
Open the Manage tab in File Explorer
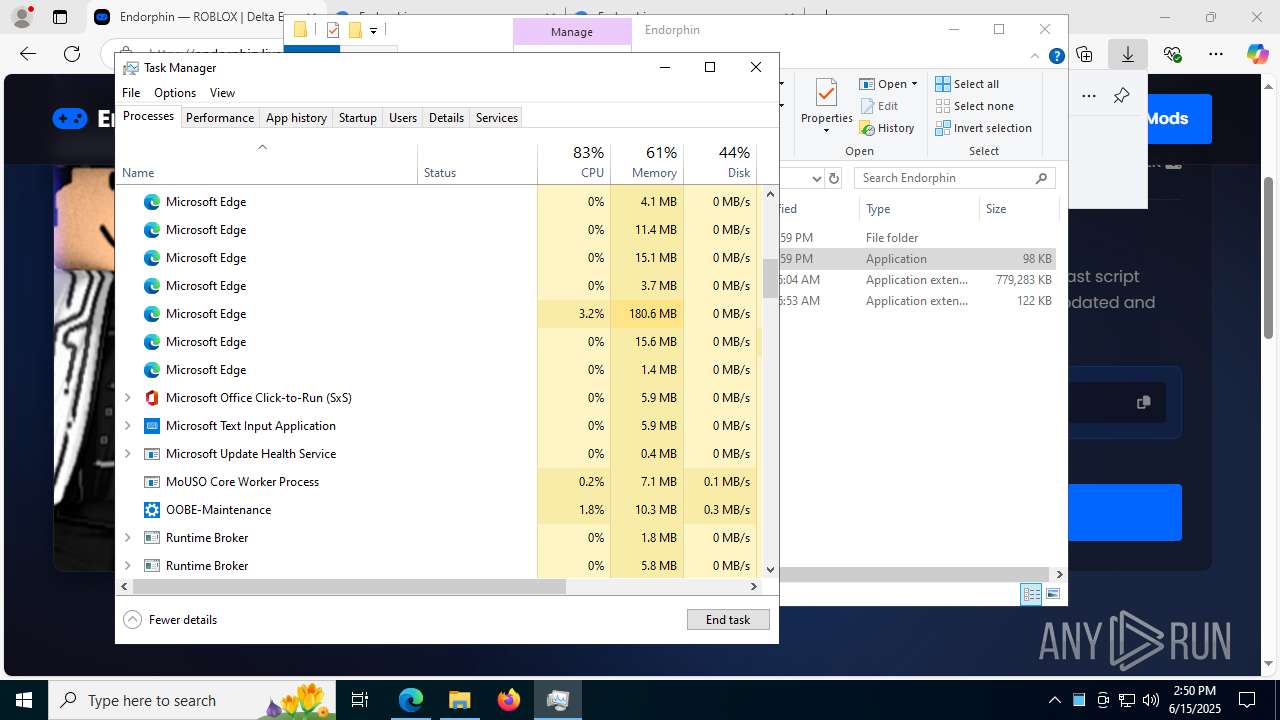[572, 32]
